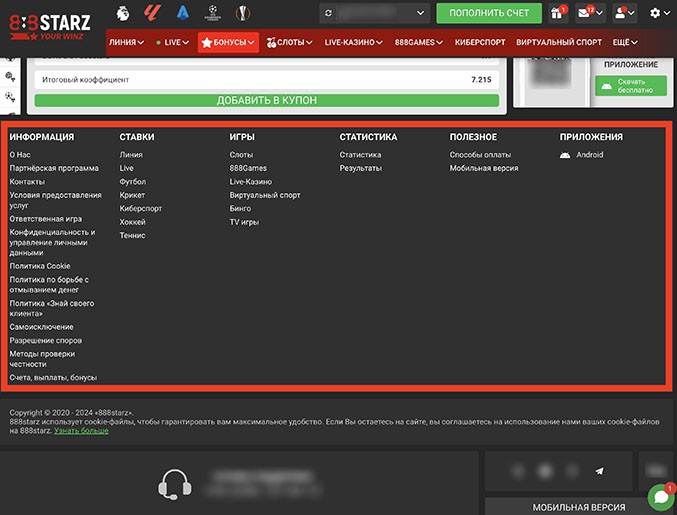Viewport: 677px width, 515px height.
Task: Expand the settings gear dropdown
Action: tap(659, 13)
